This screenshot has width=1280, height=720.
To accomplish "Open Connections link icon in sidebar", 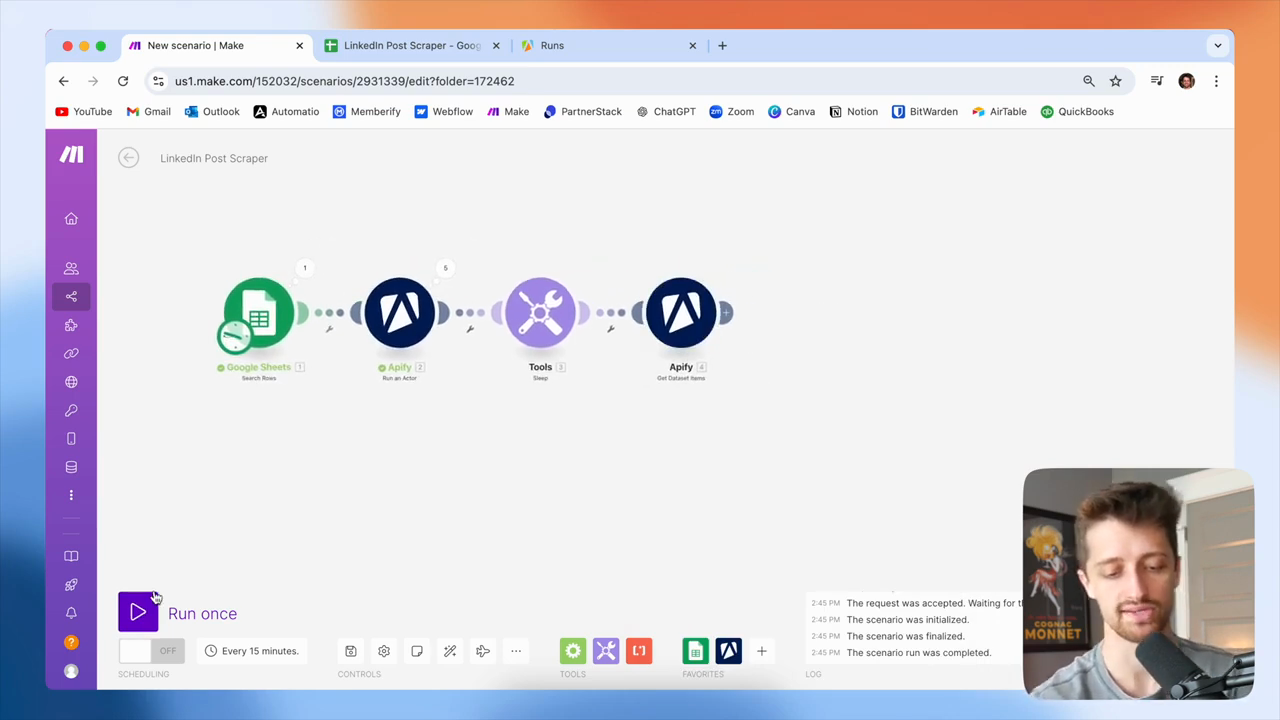I will pyautogui.click(x=71, y=353).
